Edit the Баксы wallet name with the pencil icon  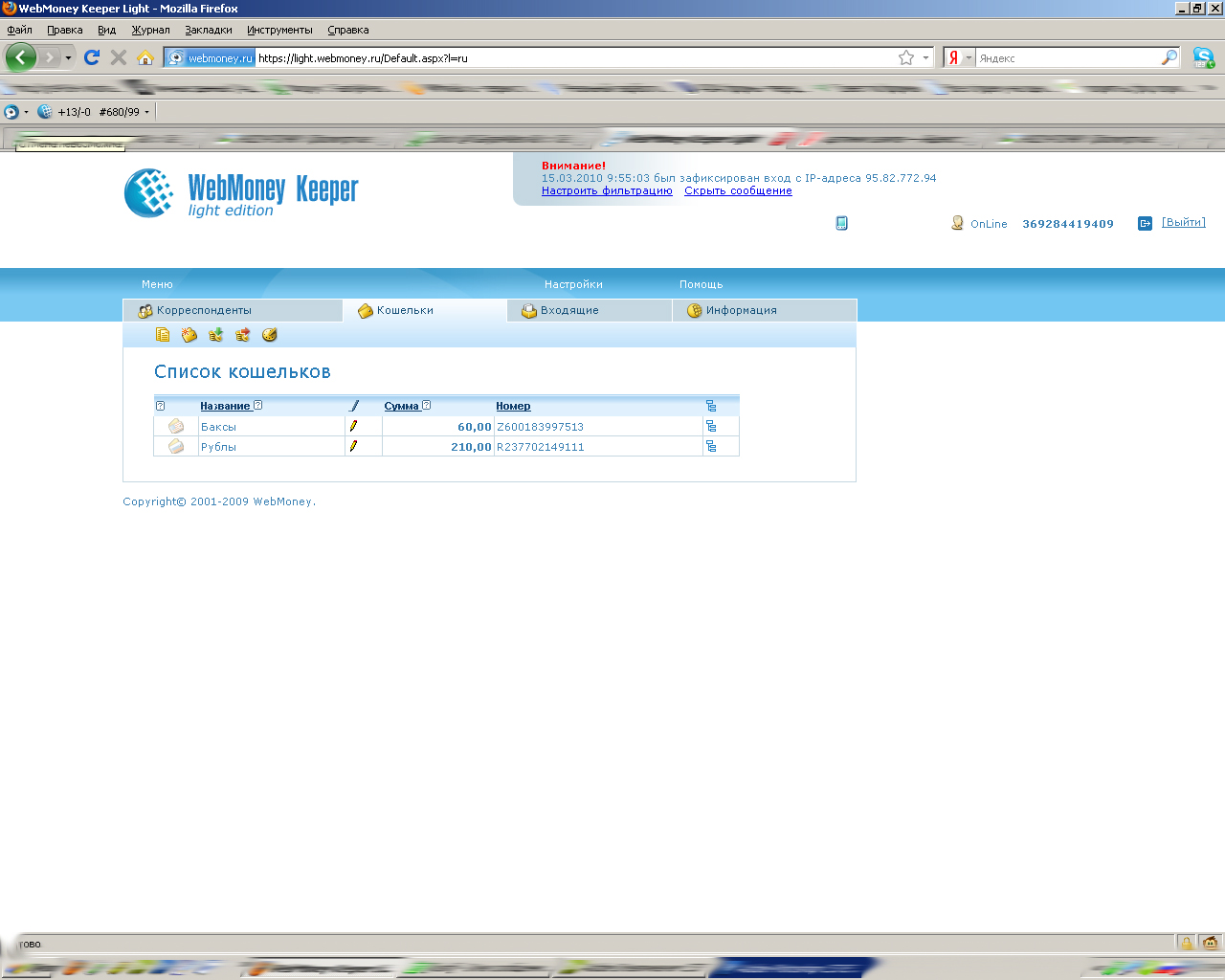[353, 426]
